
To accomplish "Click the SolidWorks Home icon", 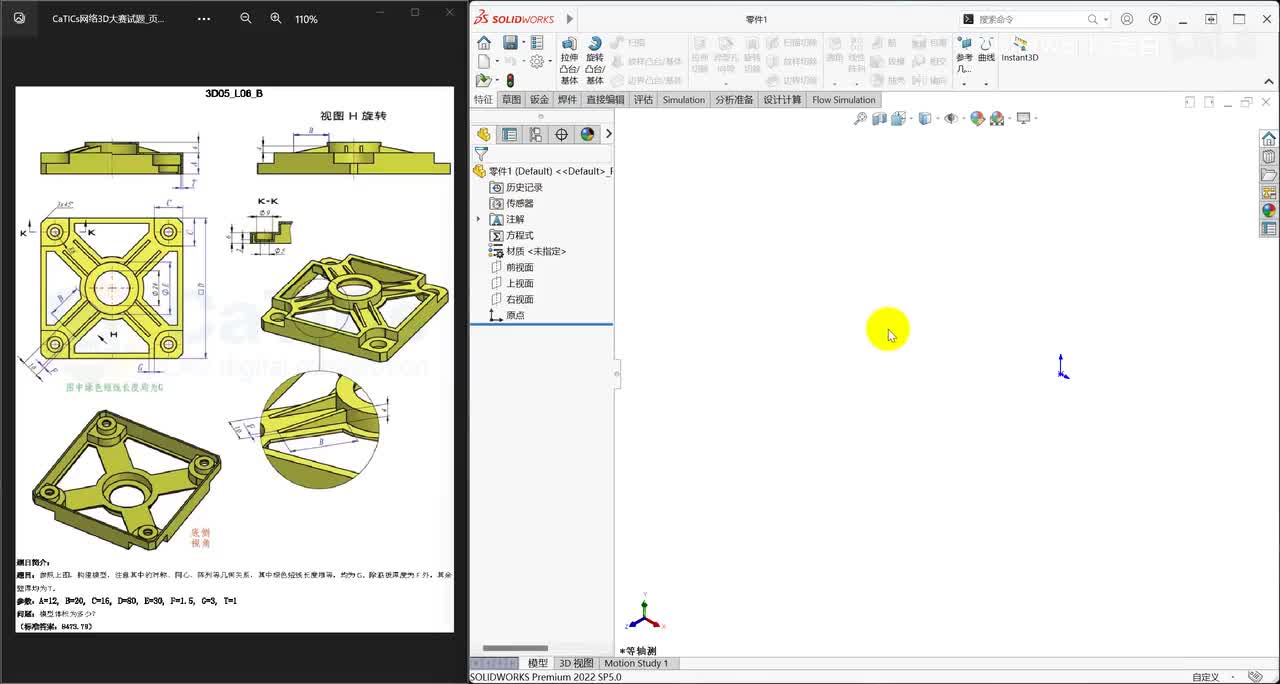I will pos(484,43).
